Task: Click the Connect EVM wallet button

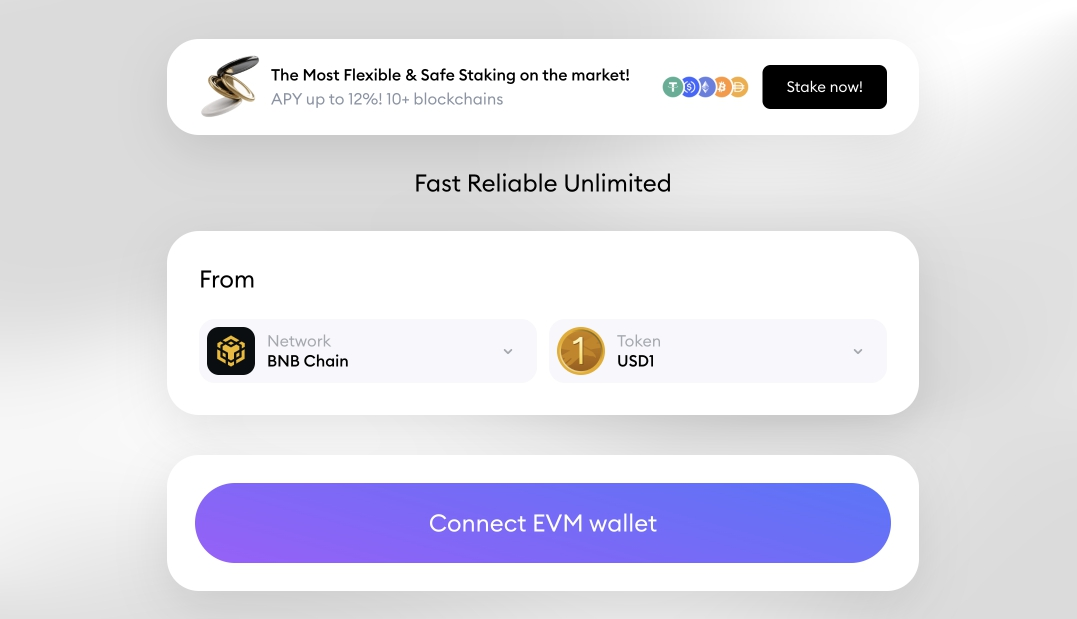Action: click(x=542, y=523)
